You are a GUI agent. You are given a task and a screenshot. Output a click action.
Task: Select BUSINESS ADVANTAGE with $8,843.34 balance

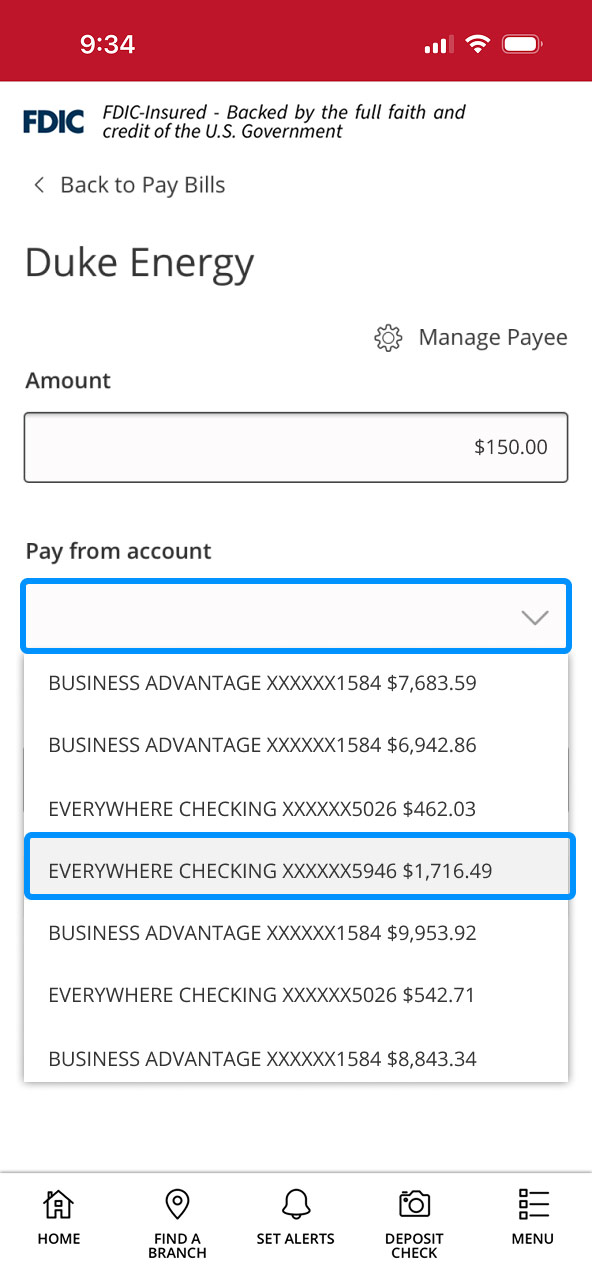[x=262, y=1058]
